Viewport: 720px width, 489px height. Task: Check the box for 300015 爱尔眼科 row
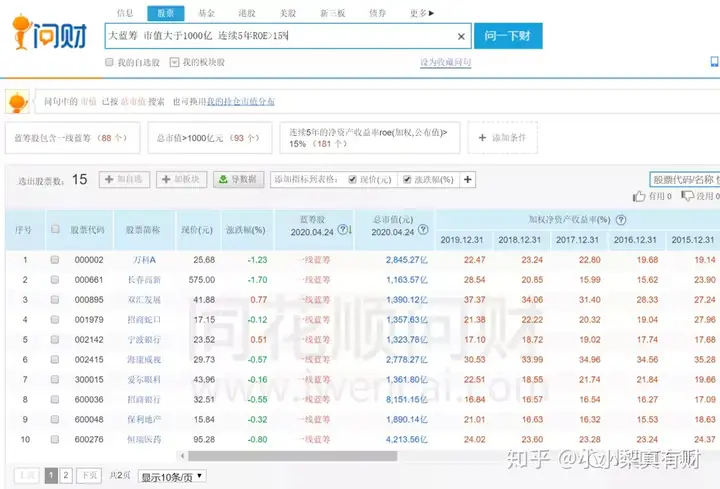55,380
